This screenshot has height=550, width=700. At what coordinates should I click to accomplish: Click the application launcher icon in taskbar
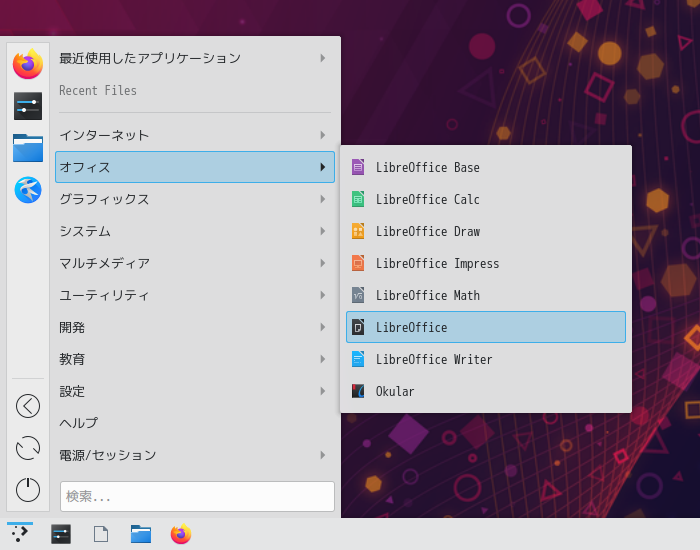20,533
